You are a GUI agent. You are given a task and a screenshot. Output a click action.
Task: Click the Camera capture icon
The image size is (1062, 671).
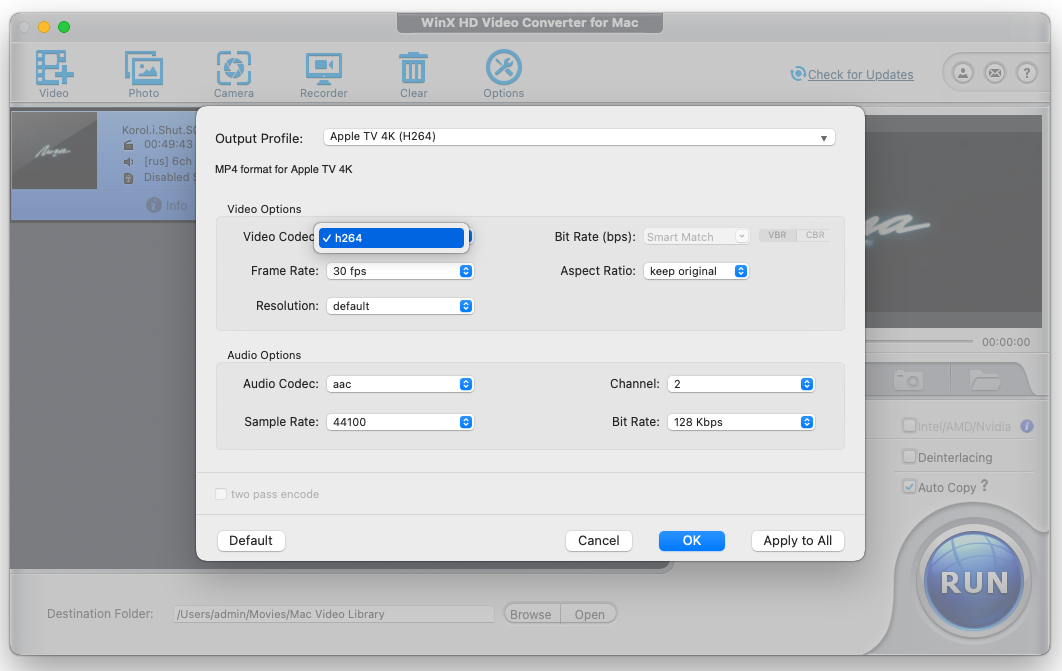click(x=233, y=70)
